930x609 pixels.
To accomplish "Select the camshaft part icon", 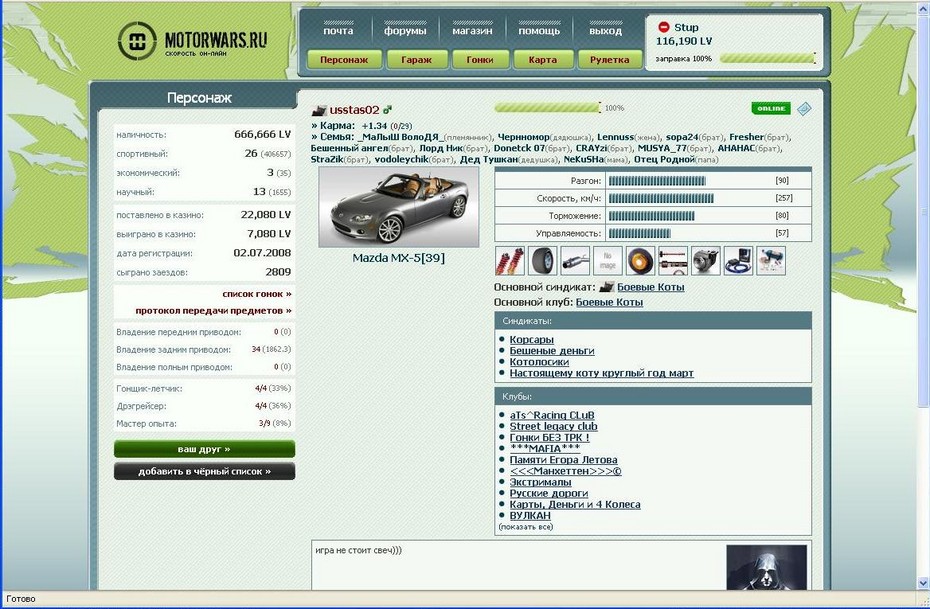I will 673,261.
